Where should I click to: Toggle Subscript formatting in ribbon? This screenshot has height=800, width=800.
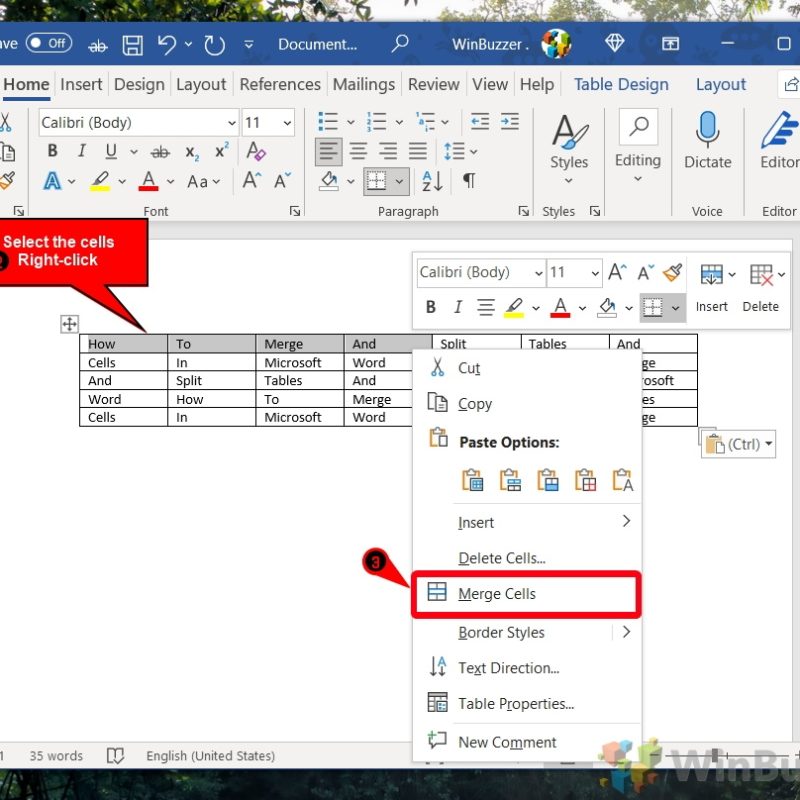pos(192,152)
